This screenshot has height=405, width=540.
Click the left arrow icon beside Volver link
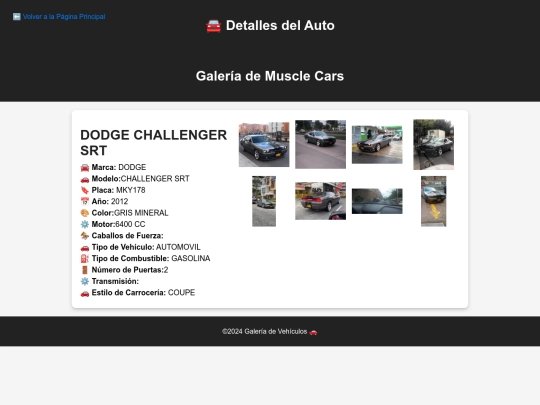click(x=17, y=17)
